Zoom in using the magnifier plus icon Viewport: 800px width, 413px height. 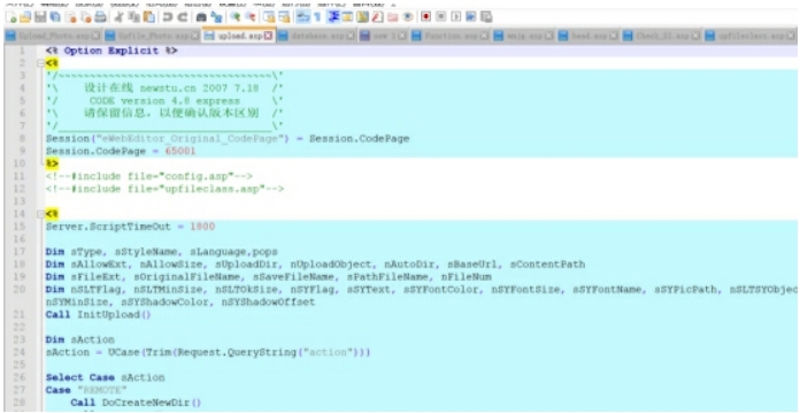[x=235, y=17]
